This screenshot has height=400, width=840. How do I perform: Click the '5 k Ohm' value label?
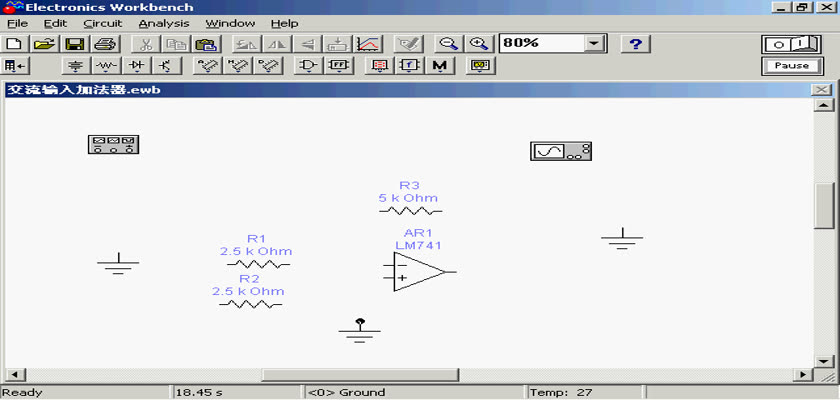[408, 198]
